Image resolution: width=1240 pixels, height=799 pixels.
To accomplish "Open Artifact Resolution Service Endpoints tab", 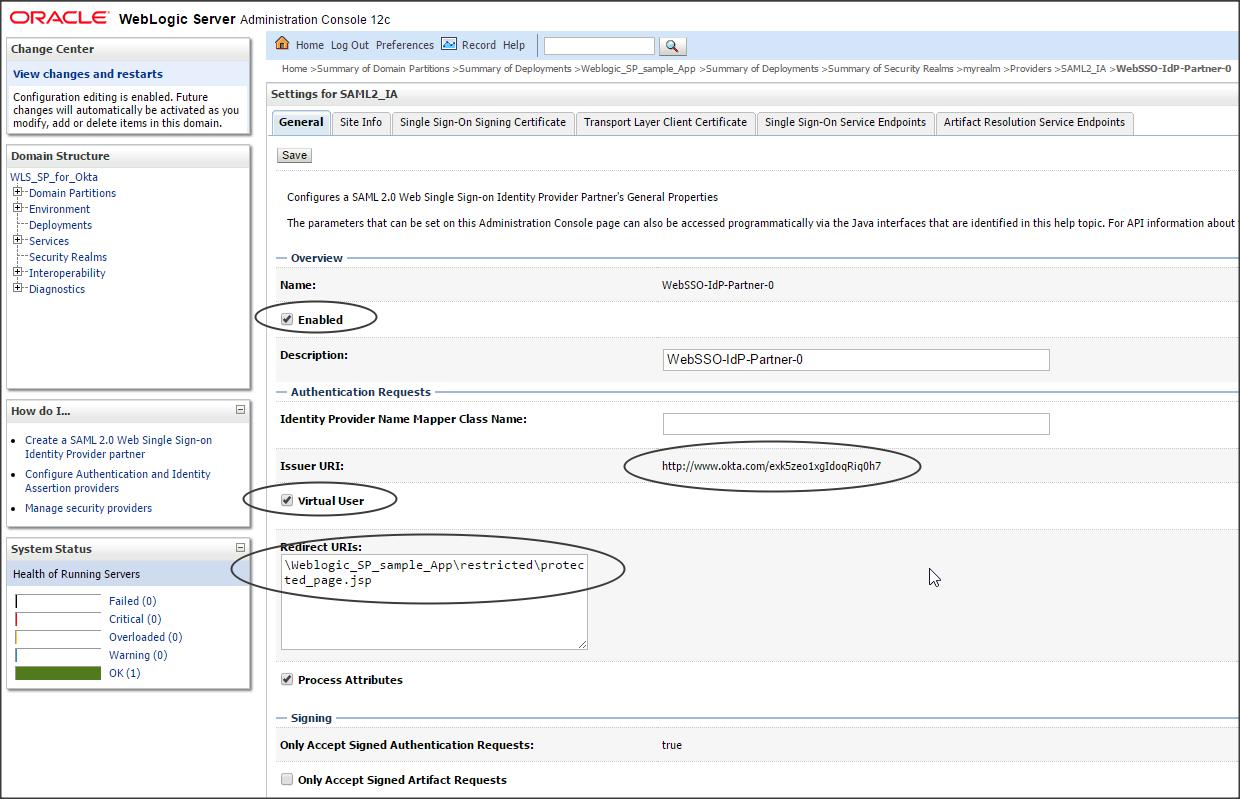I will coord(1034,122).
